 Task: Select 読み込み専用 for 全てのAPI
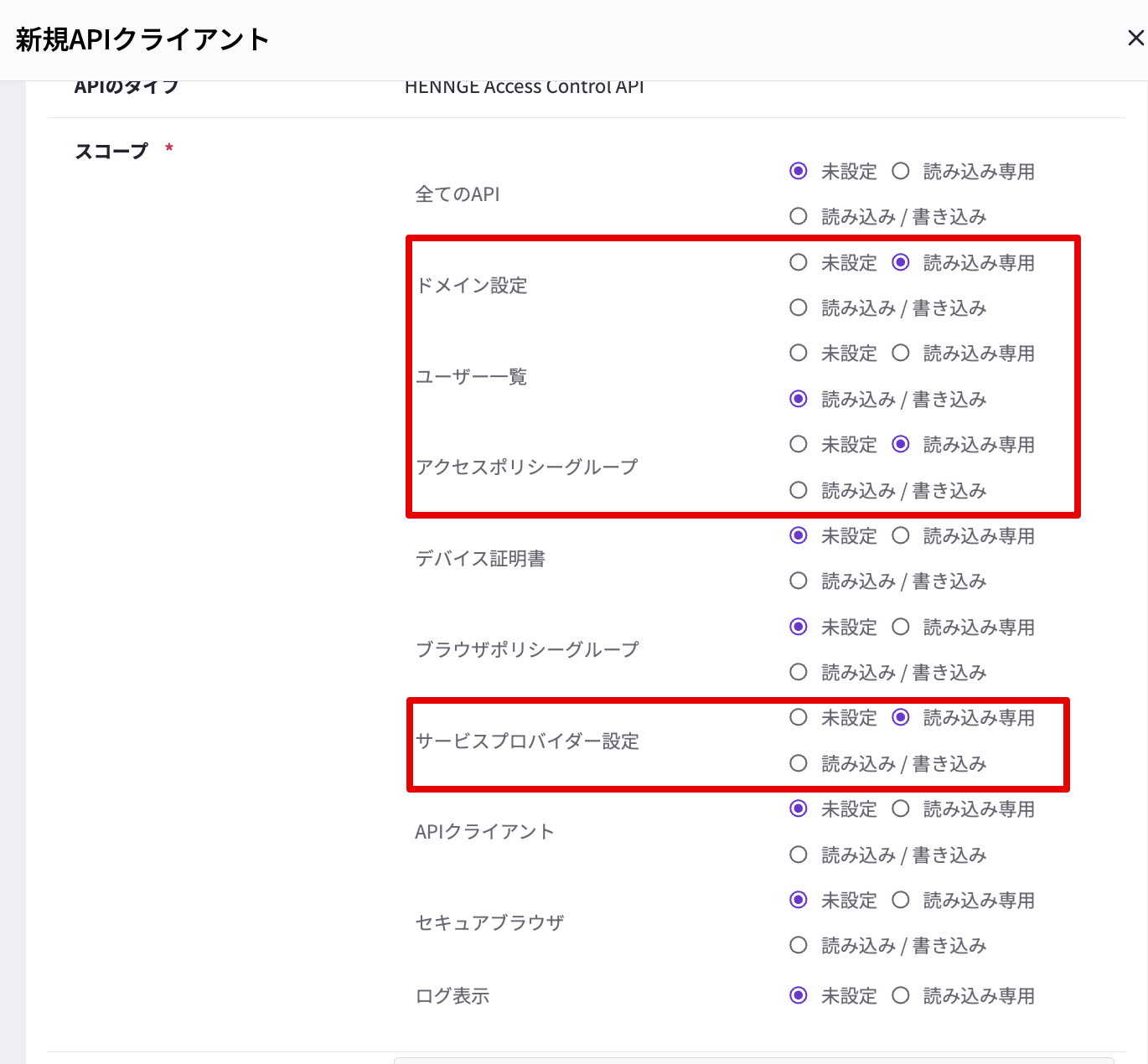coord(901,172)
